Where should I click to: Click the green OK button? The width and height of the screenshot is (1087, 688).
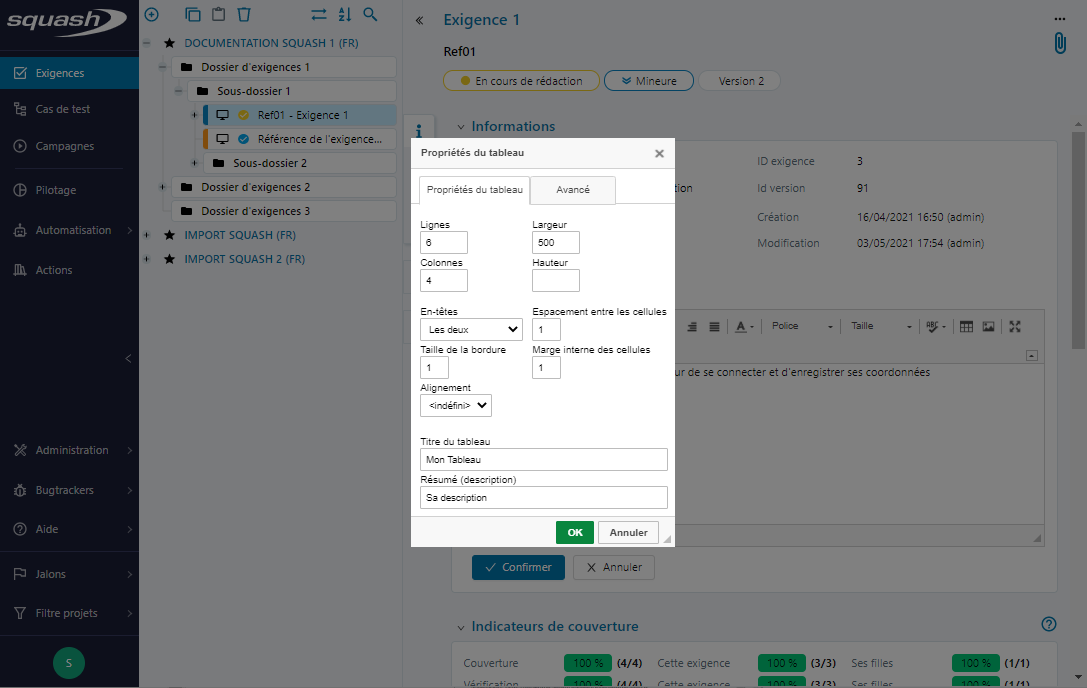click(574, 533)
